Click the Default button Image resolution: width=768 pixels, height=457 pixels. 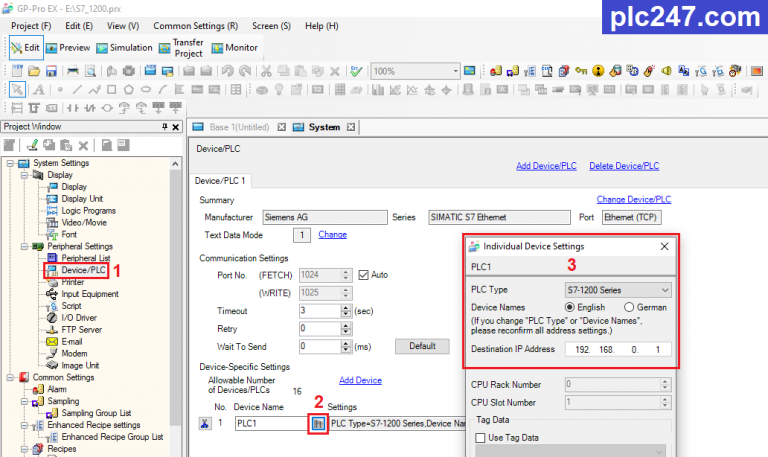422,346
